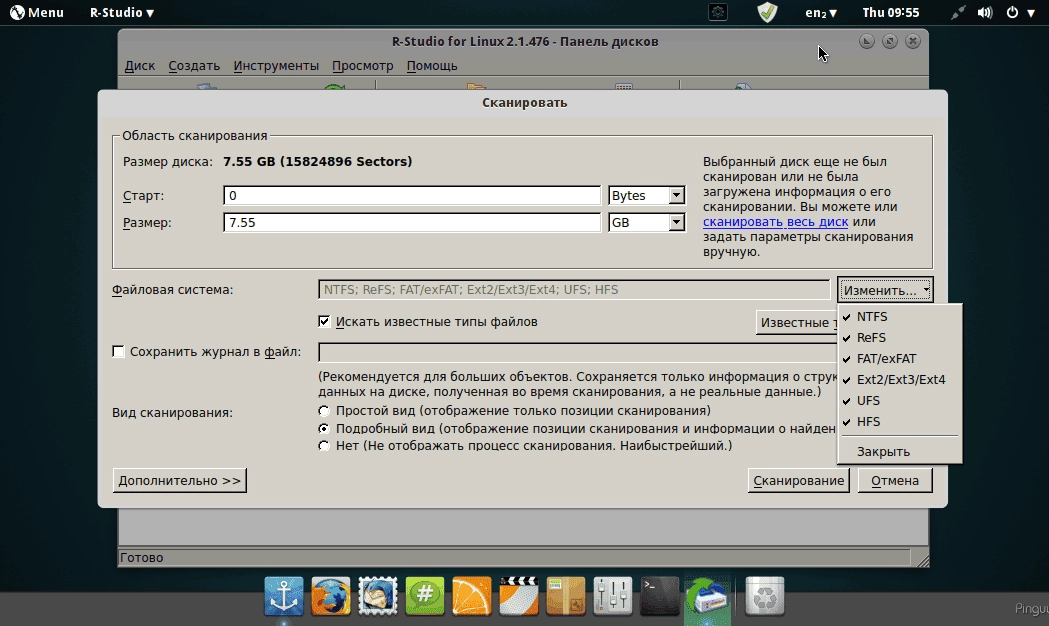
Task: Toggle Ext2/Ext3/Ext4 file system option
Action: [x=899, y=379]
